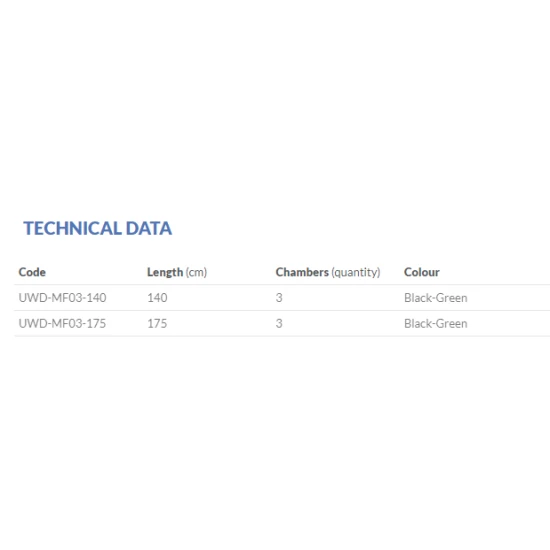Click the word Length in the header
Screen dimensions: 550x550
pyautogui.click(x=165, y=272)
